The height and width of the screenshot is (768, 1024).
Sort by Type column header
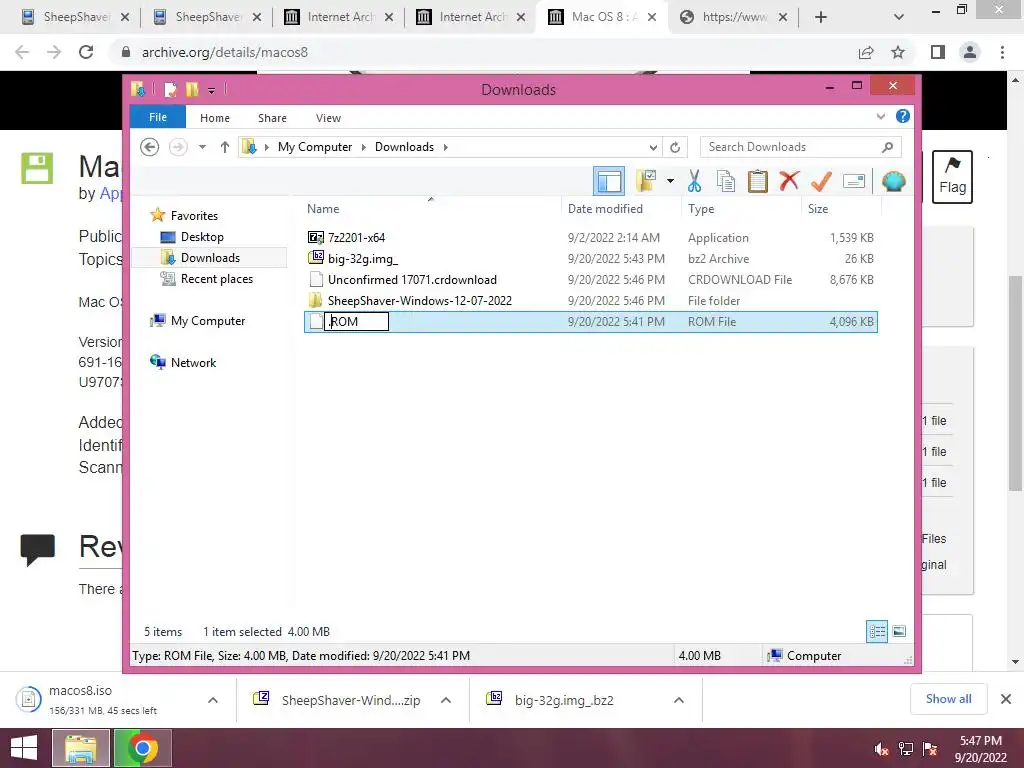741,208
